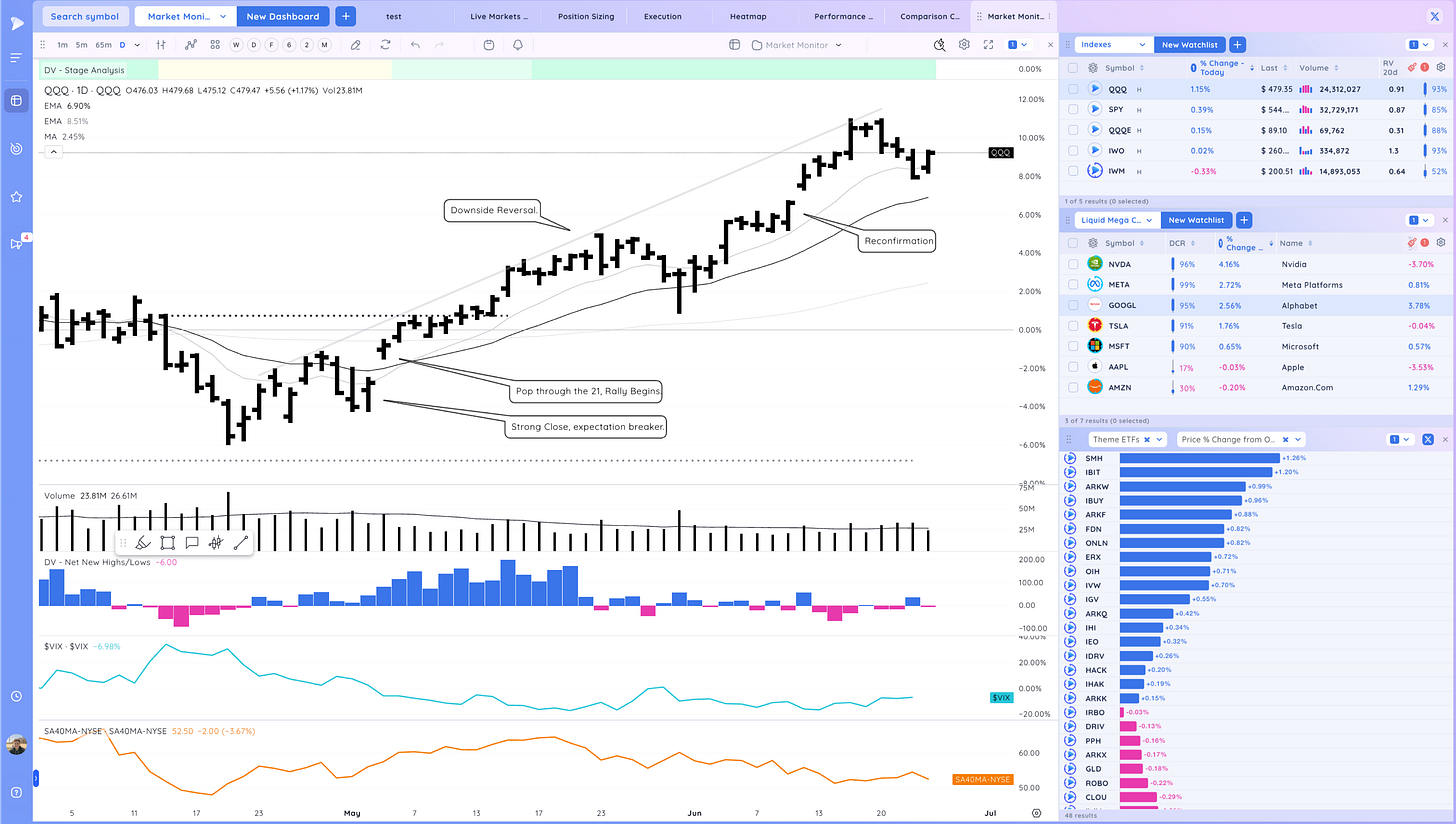
Task: Click the play icon beside SPY
Action: 1096,109
